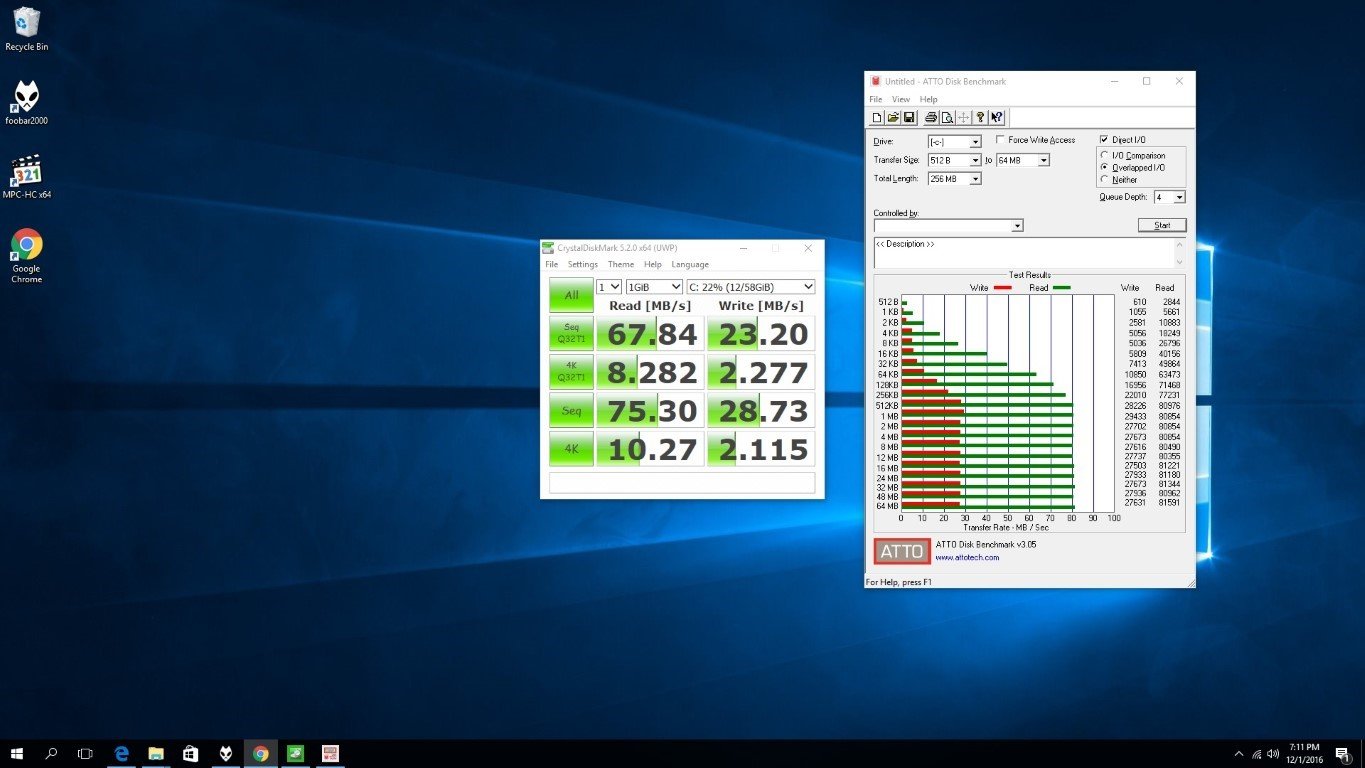Screen dimensions: 1365x768
Task: Open the Recycle Bin desktop icon
Action: (x=27, y=29)
